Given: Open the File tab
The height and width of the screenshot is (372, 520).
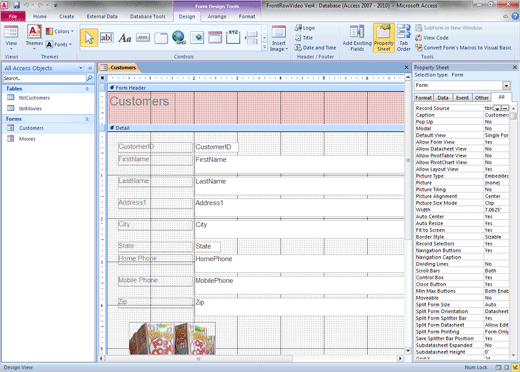Looking at the screenshot, I should click(x=13, y=16).
